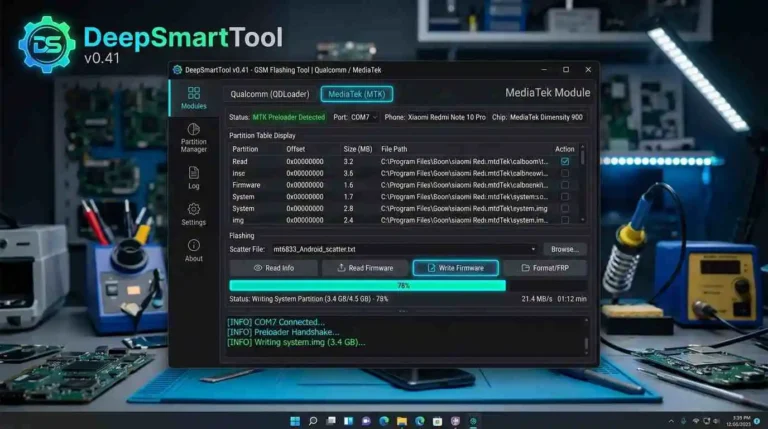768x429 pixels.
Task: Open the Partition Manager sidebar icon
Action: click(x=193, y=138)
